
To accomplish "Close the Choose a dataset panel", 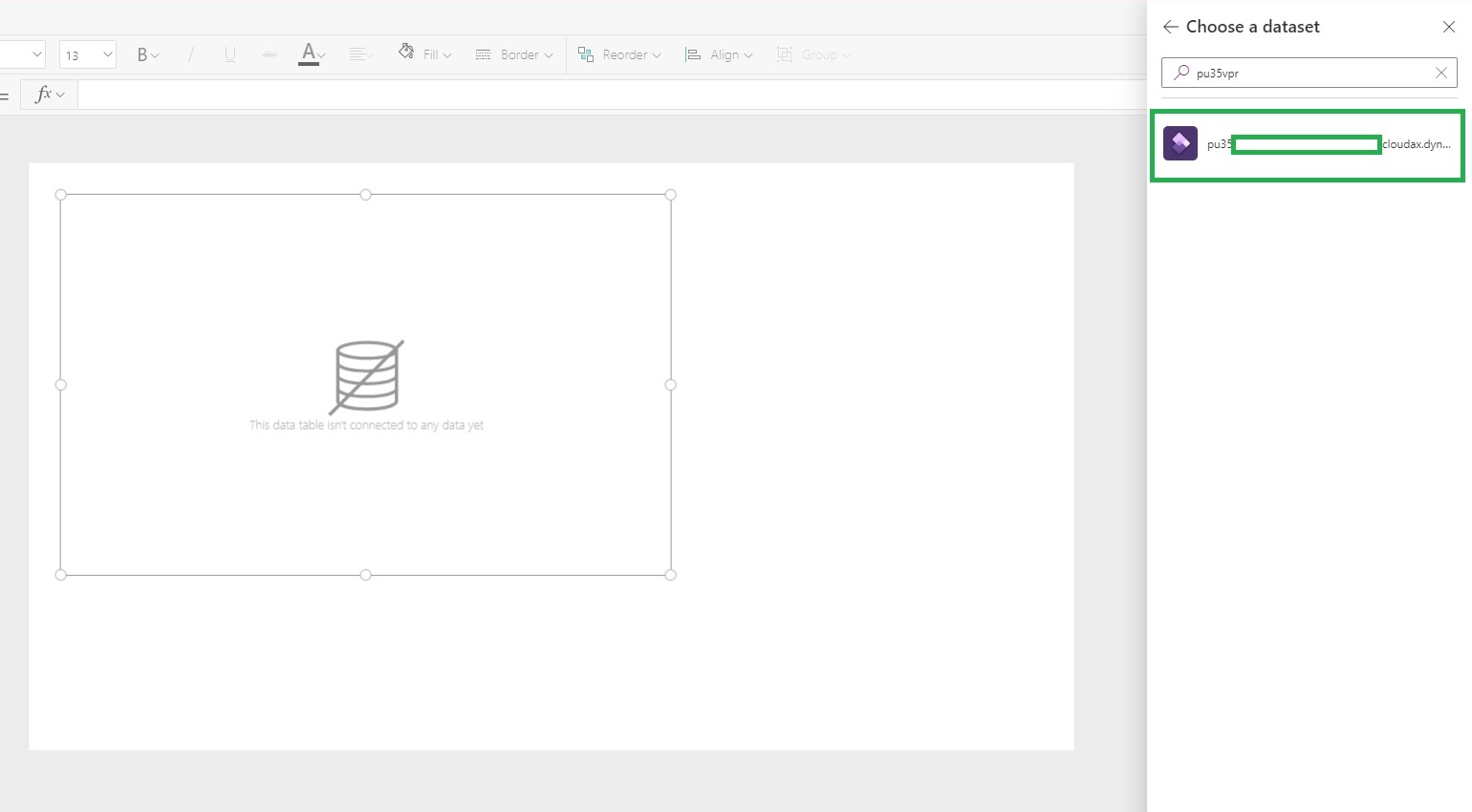I will (x=1448, y=27).
